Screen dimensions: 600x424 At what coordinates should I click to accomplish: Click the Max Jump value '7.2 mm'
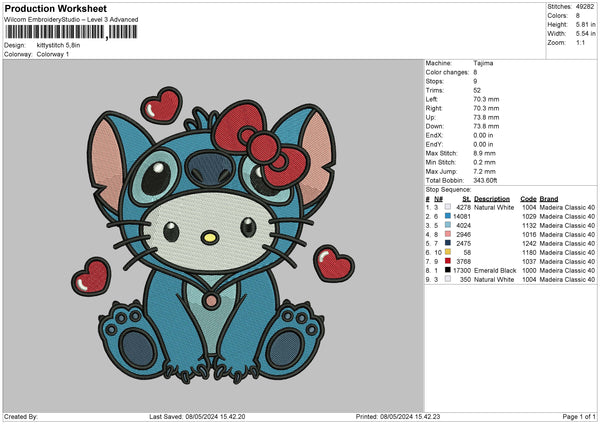[x=484, y=171]
